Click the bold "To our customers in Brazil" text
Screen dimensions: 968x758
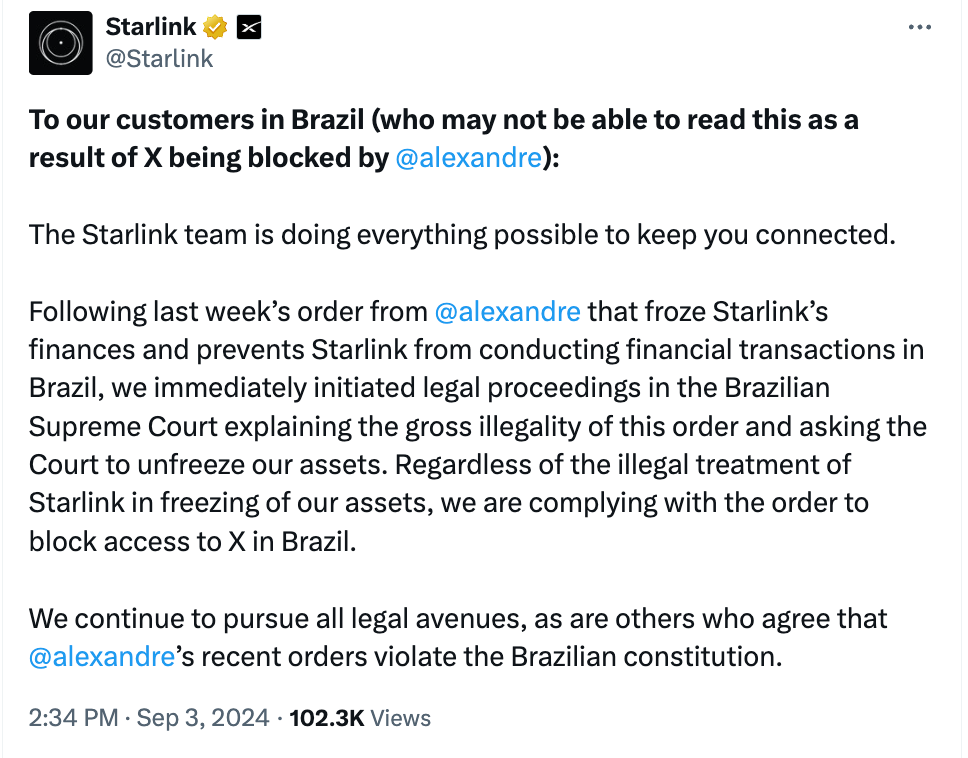199,120
